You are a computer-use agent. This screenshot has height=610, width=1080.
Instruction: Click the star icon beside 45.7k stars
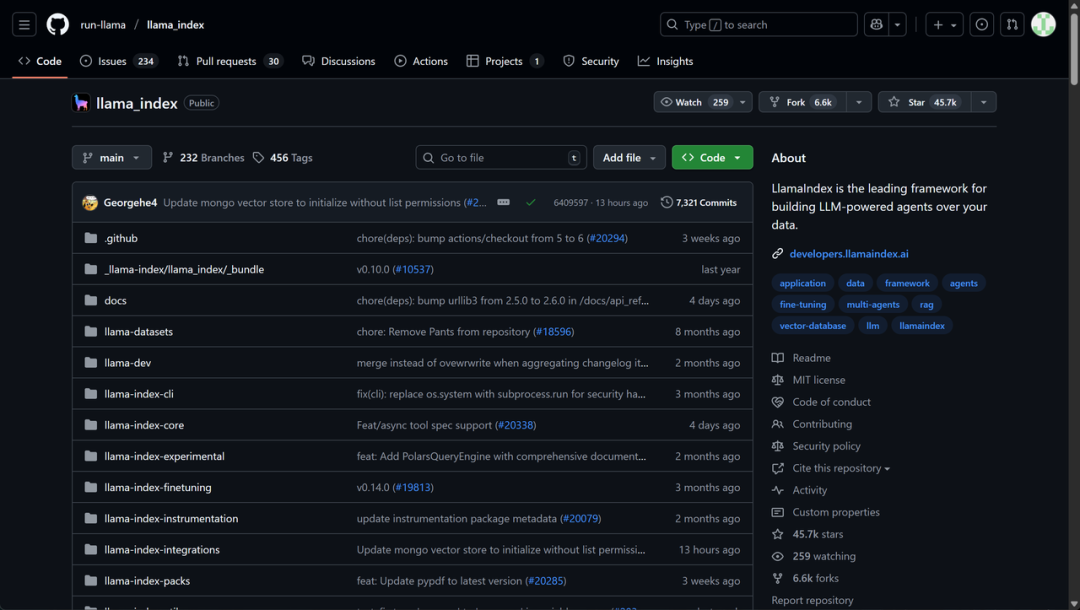[x=778, y=534]
